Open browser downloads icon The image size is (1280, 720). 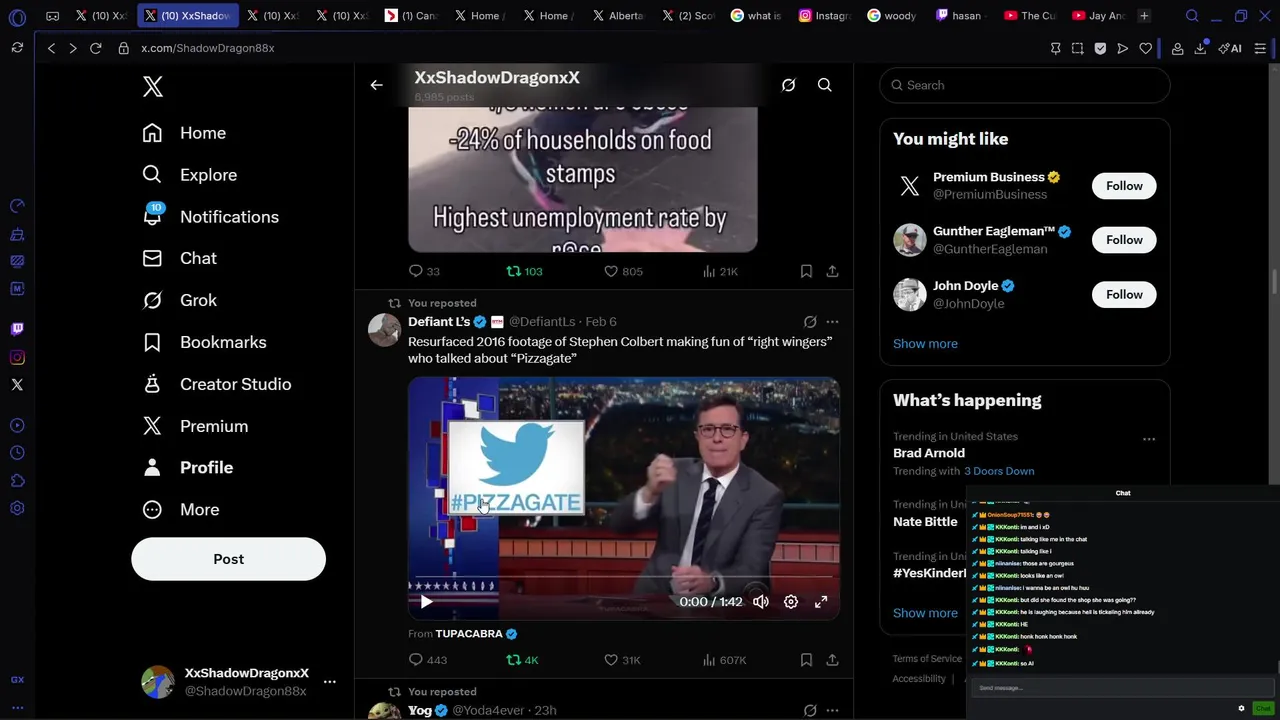click(x=1200, y=48)
